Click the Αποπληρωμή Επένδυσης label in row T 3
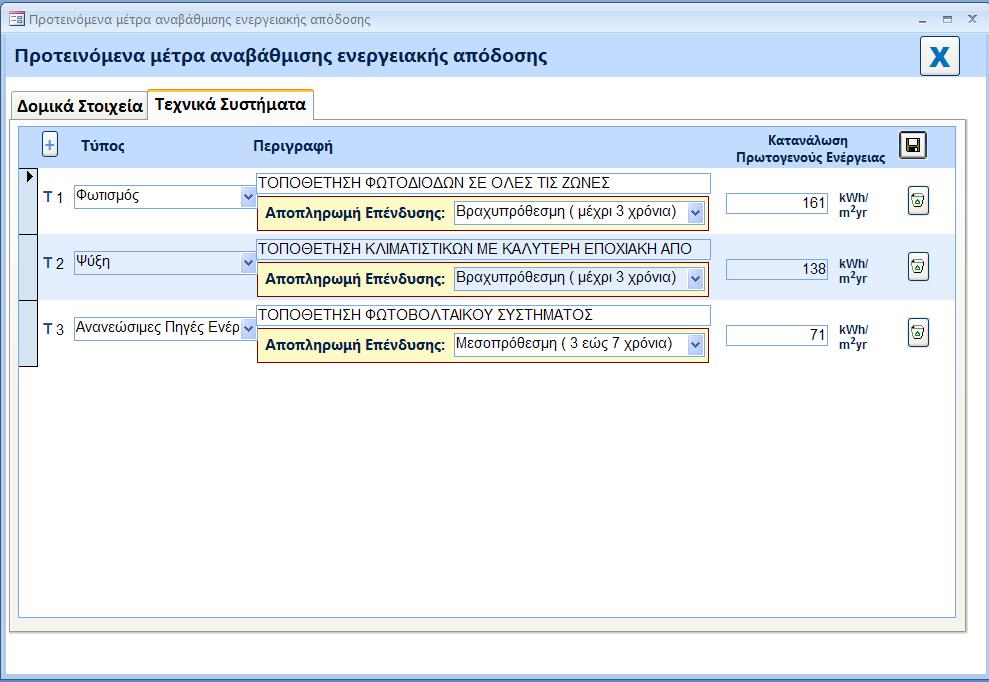This screenshot has height=682, width=989. [355, 345]
